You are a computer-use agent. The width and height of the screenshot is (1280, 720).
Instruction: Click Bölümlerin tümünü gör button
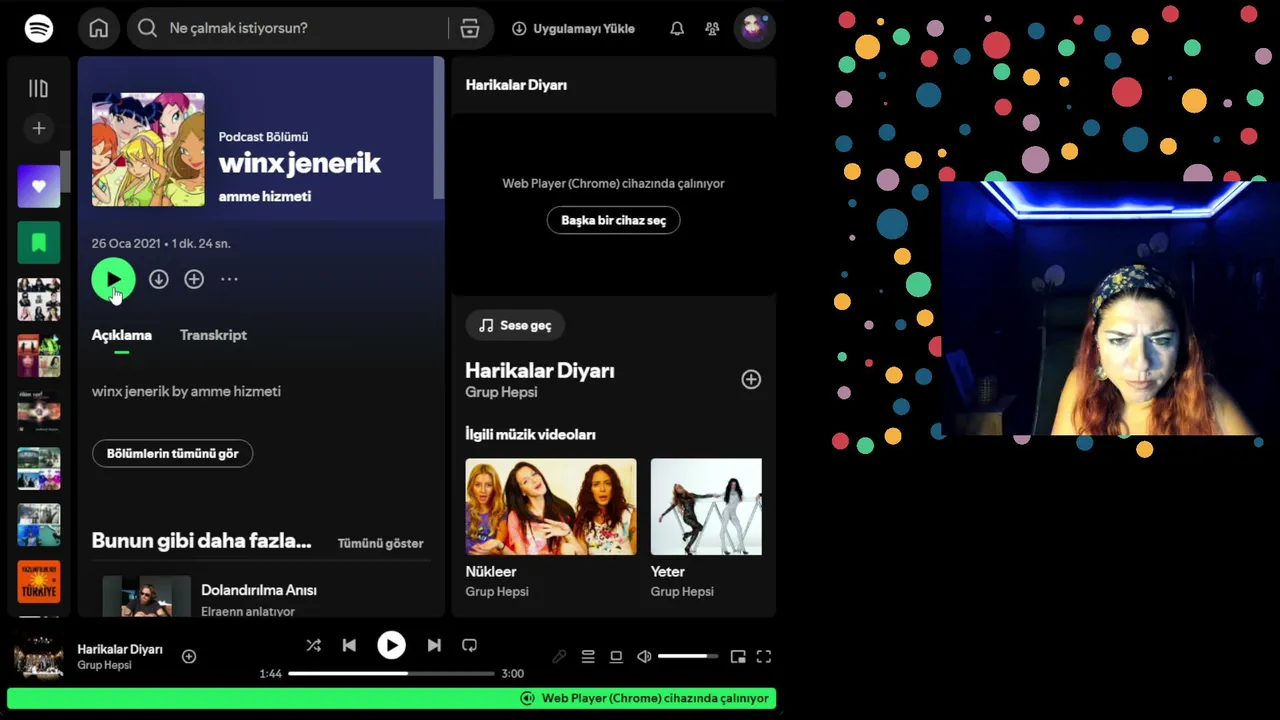(172, 453)
